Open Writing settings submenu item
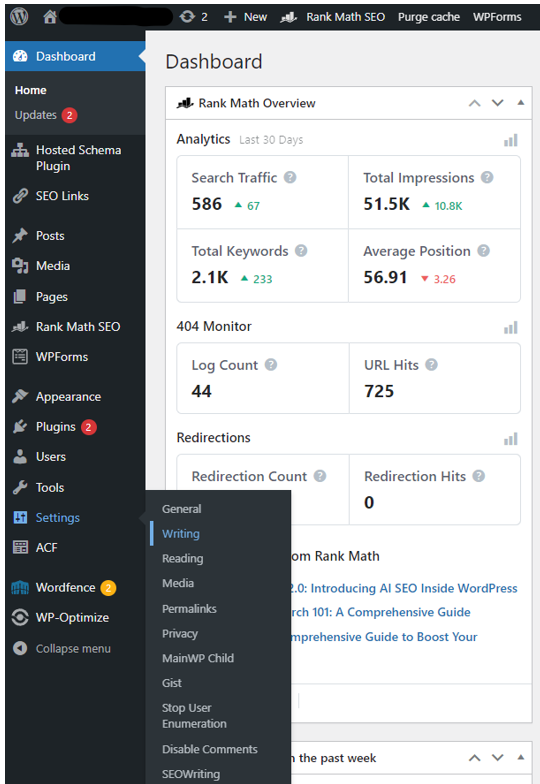 (x=181, y=534)
